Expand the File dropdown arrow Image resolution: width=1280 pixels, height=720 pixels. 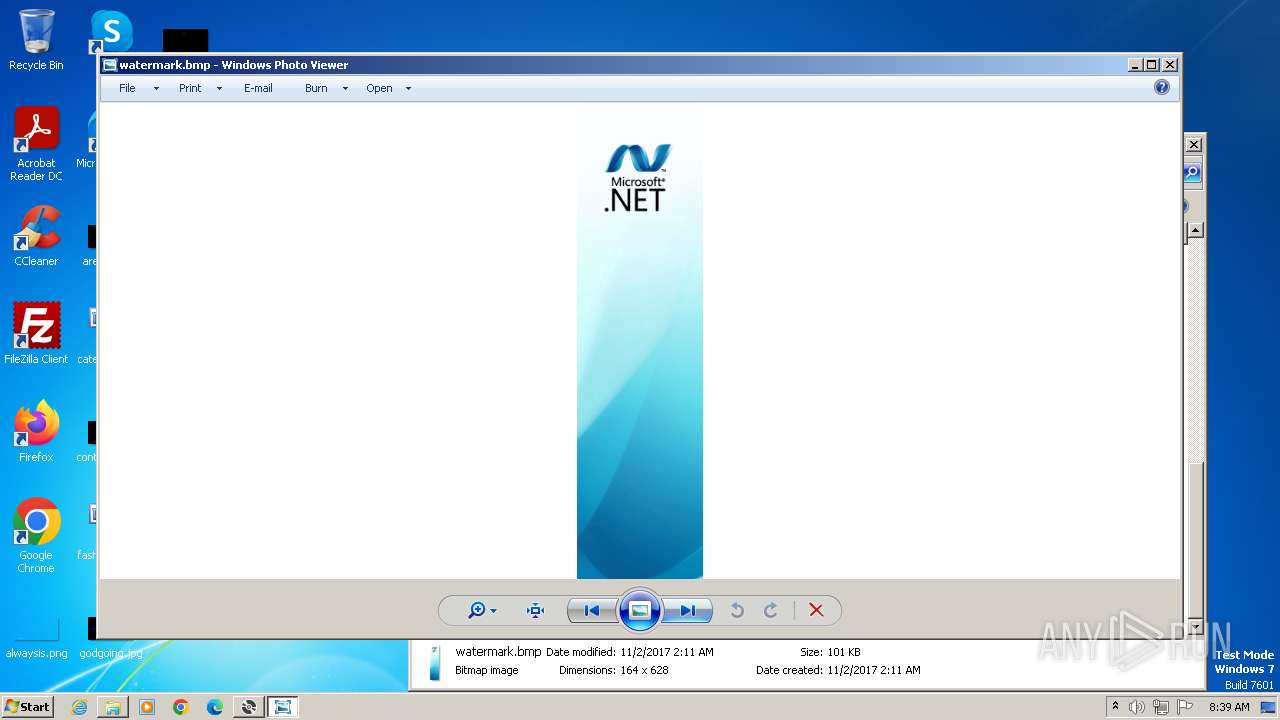pos(156,89)
